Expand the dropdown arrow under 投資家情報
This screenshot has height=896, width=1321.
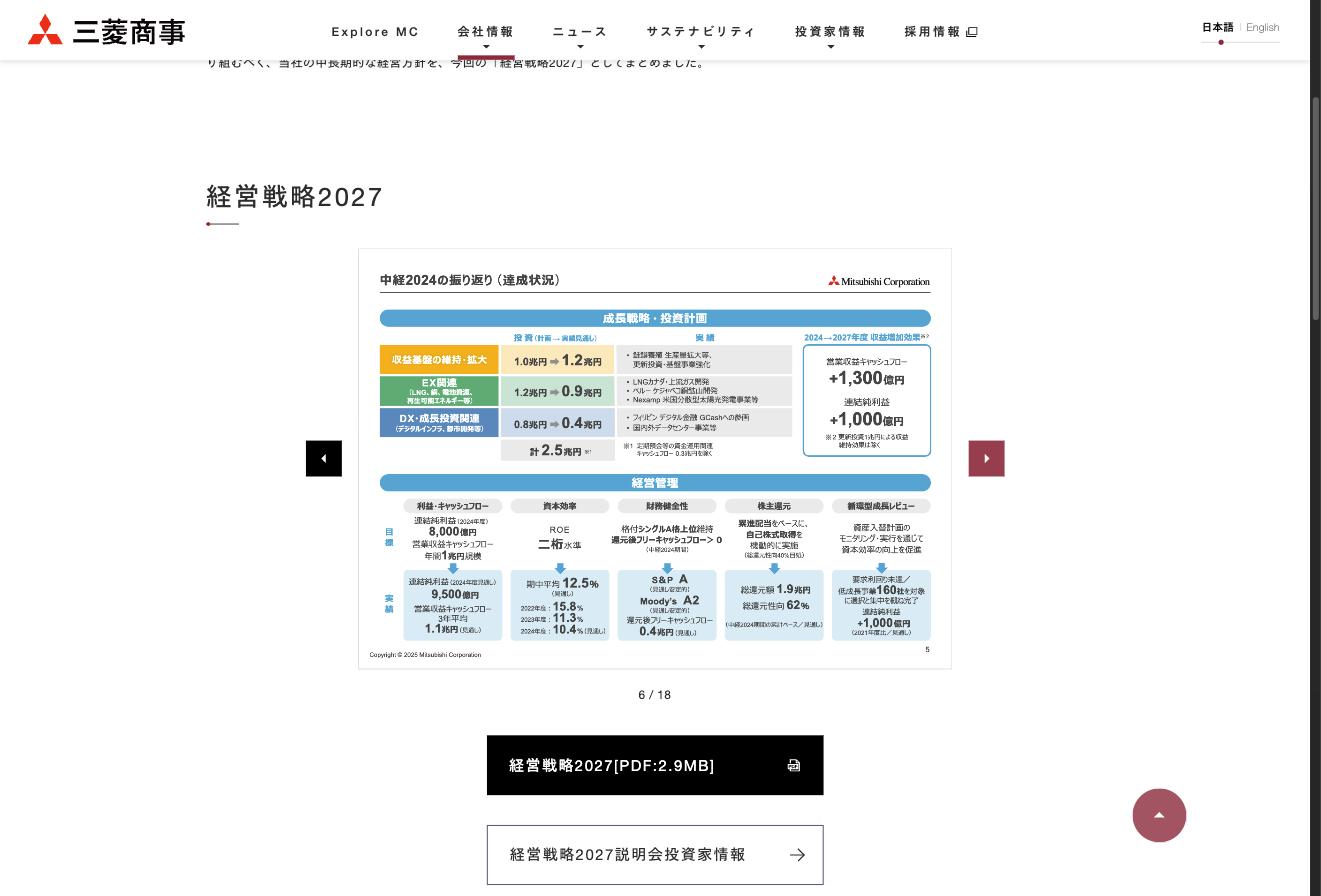830,47
